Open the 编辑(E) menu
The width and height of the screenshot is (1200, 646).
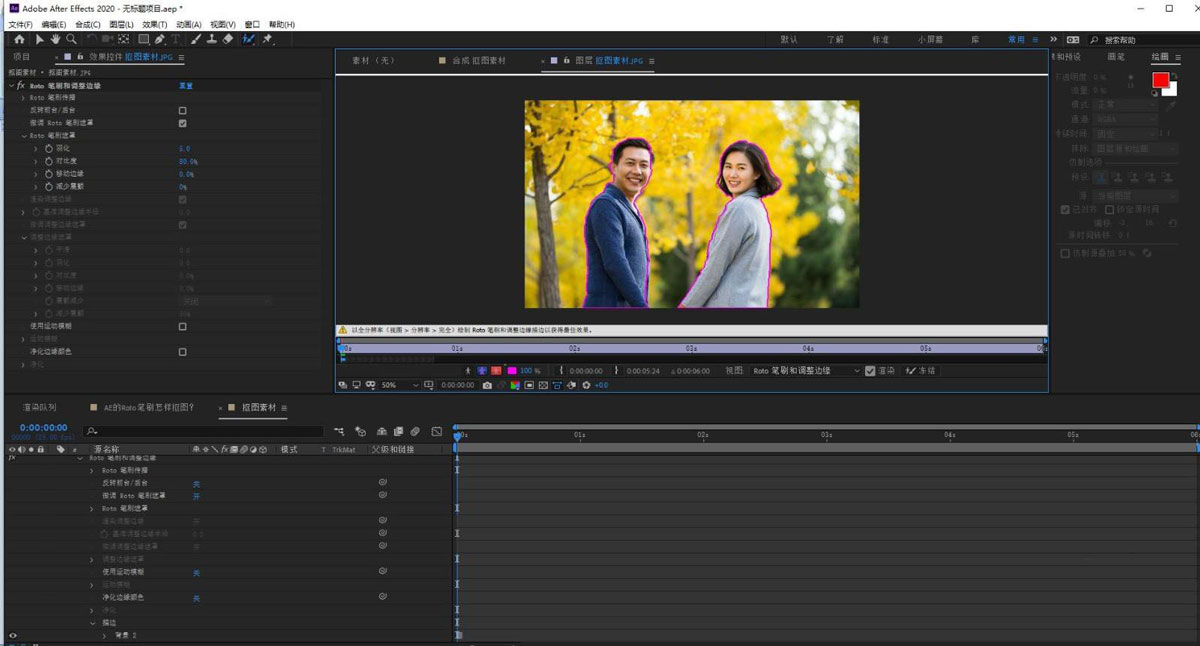[x=54, y=24]
